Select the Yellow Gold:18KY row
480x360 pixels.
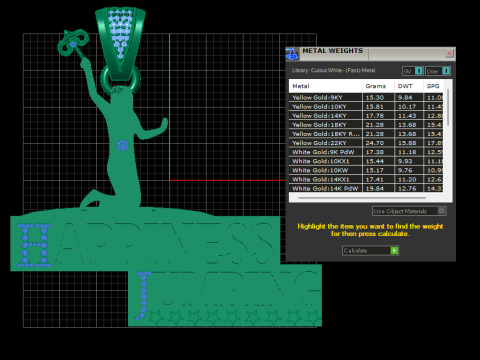[x=366, y=125]
